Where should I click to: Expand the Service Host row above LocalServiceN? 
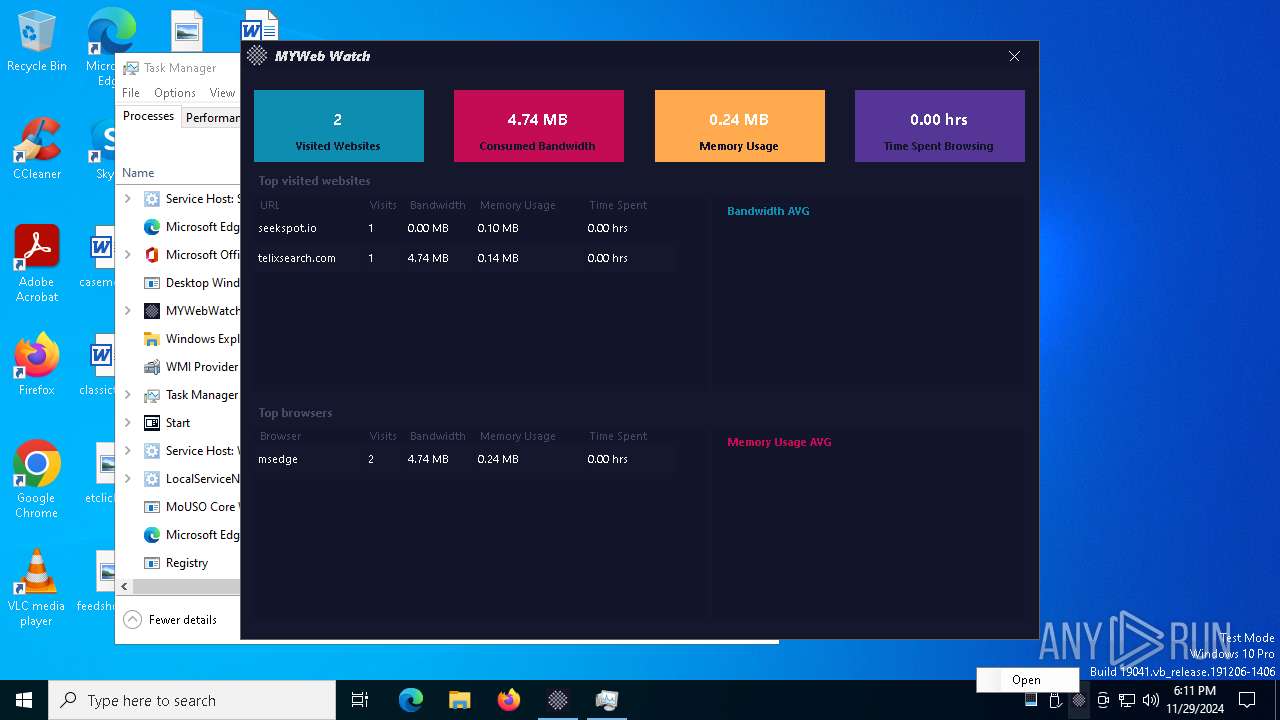(x=128, y=451)
